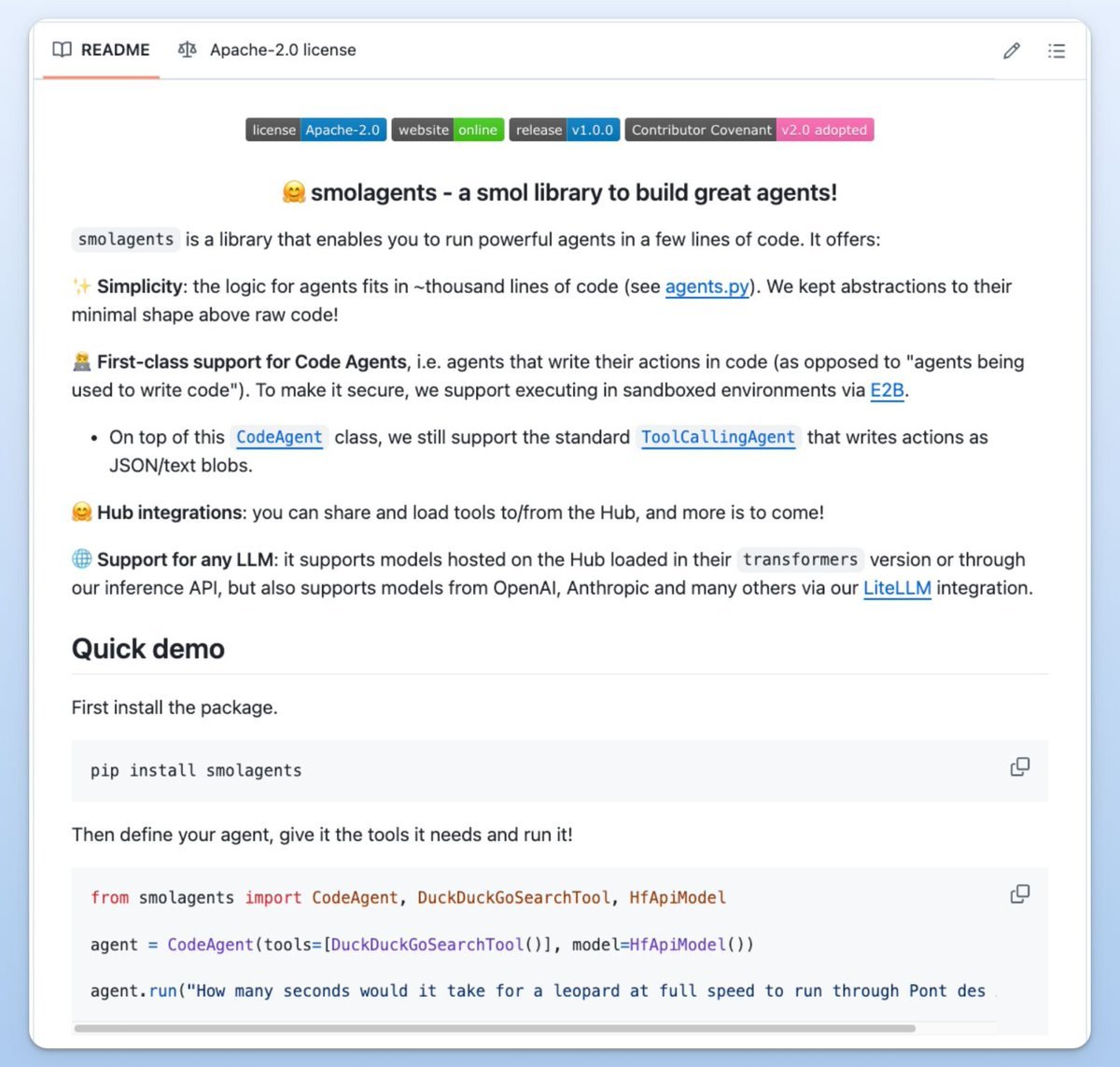
Task: Click the globe emoji before Support for any LLM
Action: tap(82, 559)
